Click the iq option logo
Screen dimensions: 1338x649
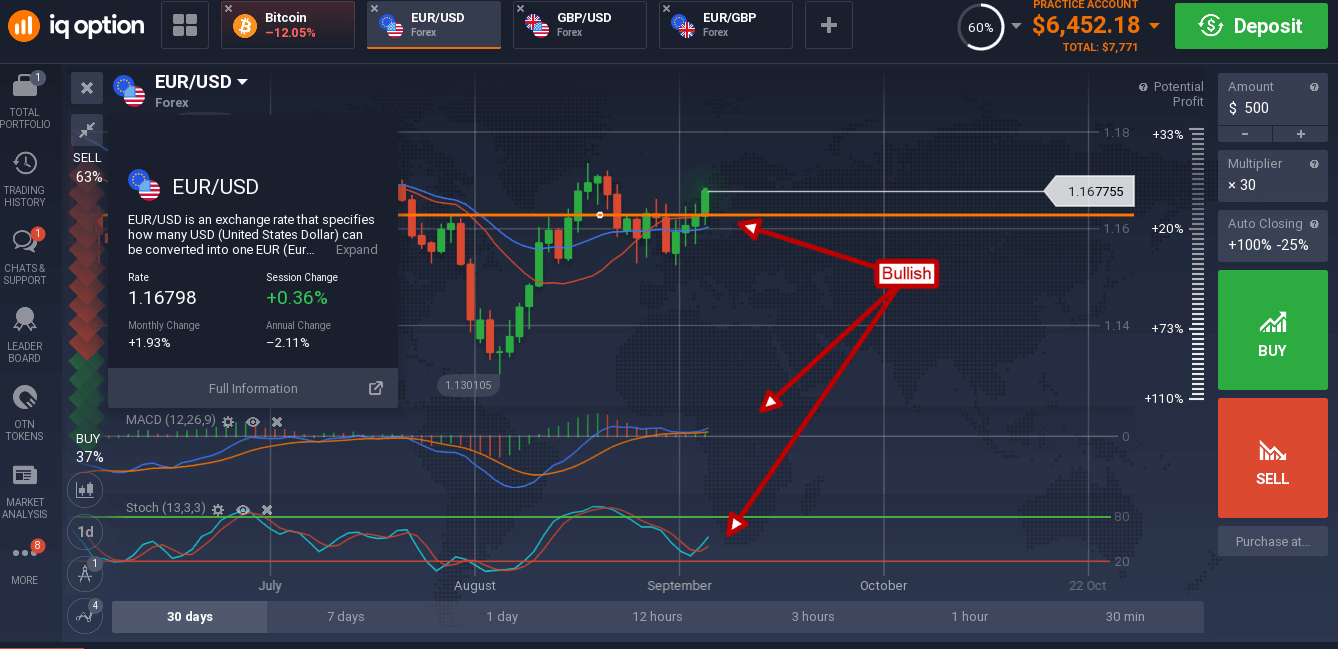[76, 25]
